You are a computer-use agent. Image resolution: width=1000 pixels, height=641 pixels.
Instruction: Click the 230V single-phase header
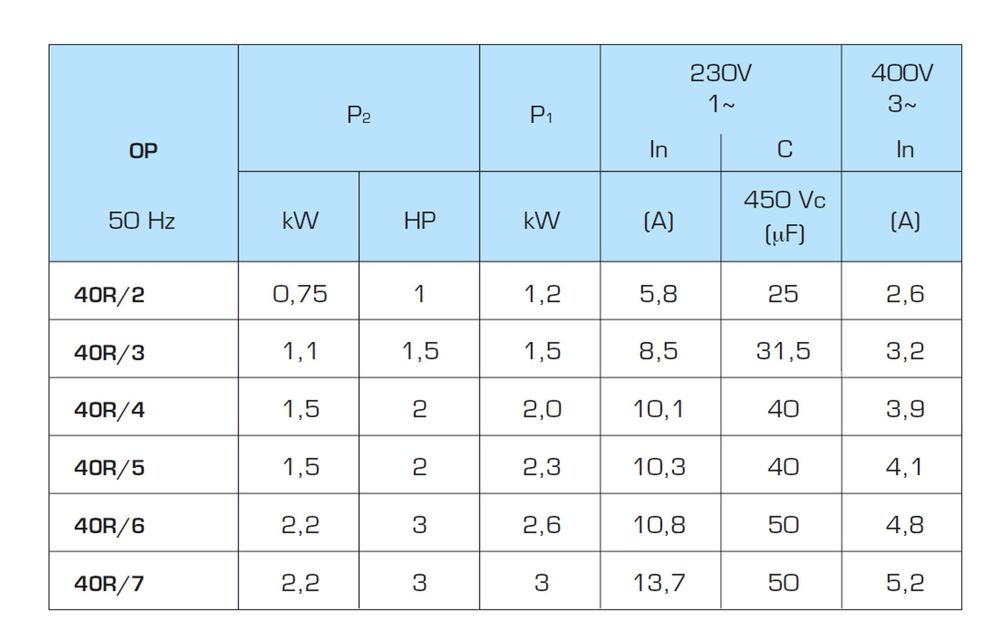(720, 88)
